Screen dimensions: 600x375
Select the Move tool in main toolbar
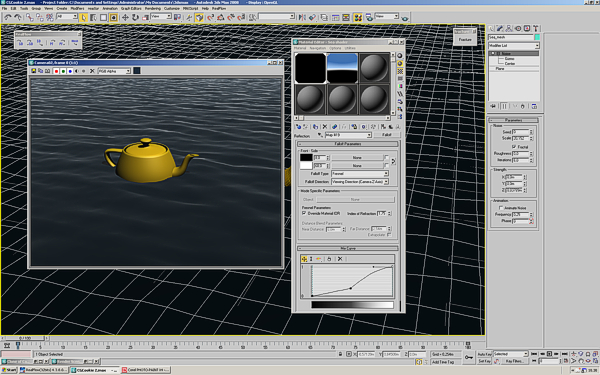tap(125, 17)
